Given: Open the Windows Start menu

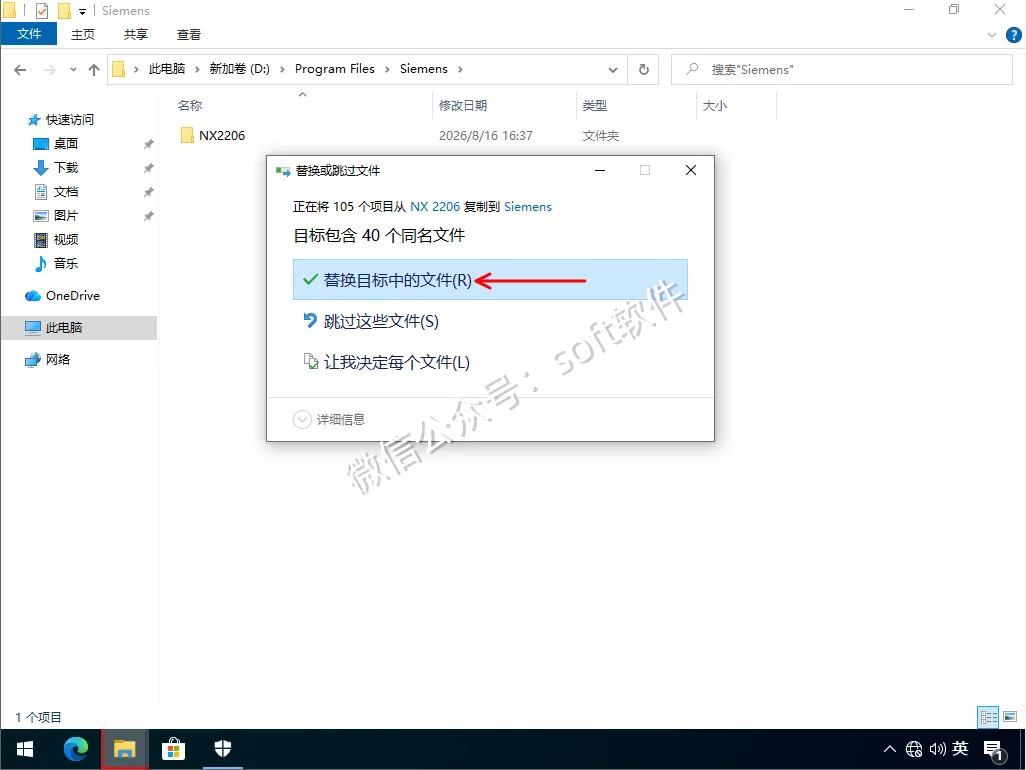Looking at the screenshot, I should pyautogui.click(x=25, y=749).
